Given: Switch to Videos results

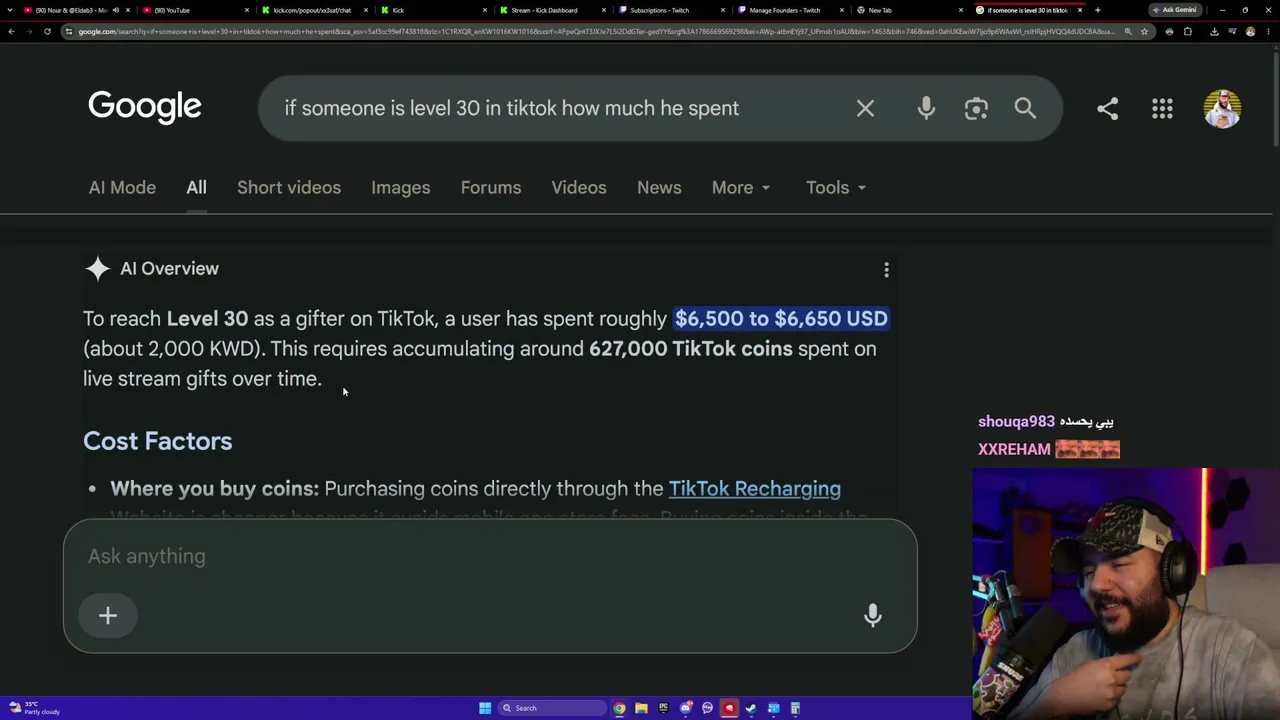Looking at the screenshot, I should (579, 187).
